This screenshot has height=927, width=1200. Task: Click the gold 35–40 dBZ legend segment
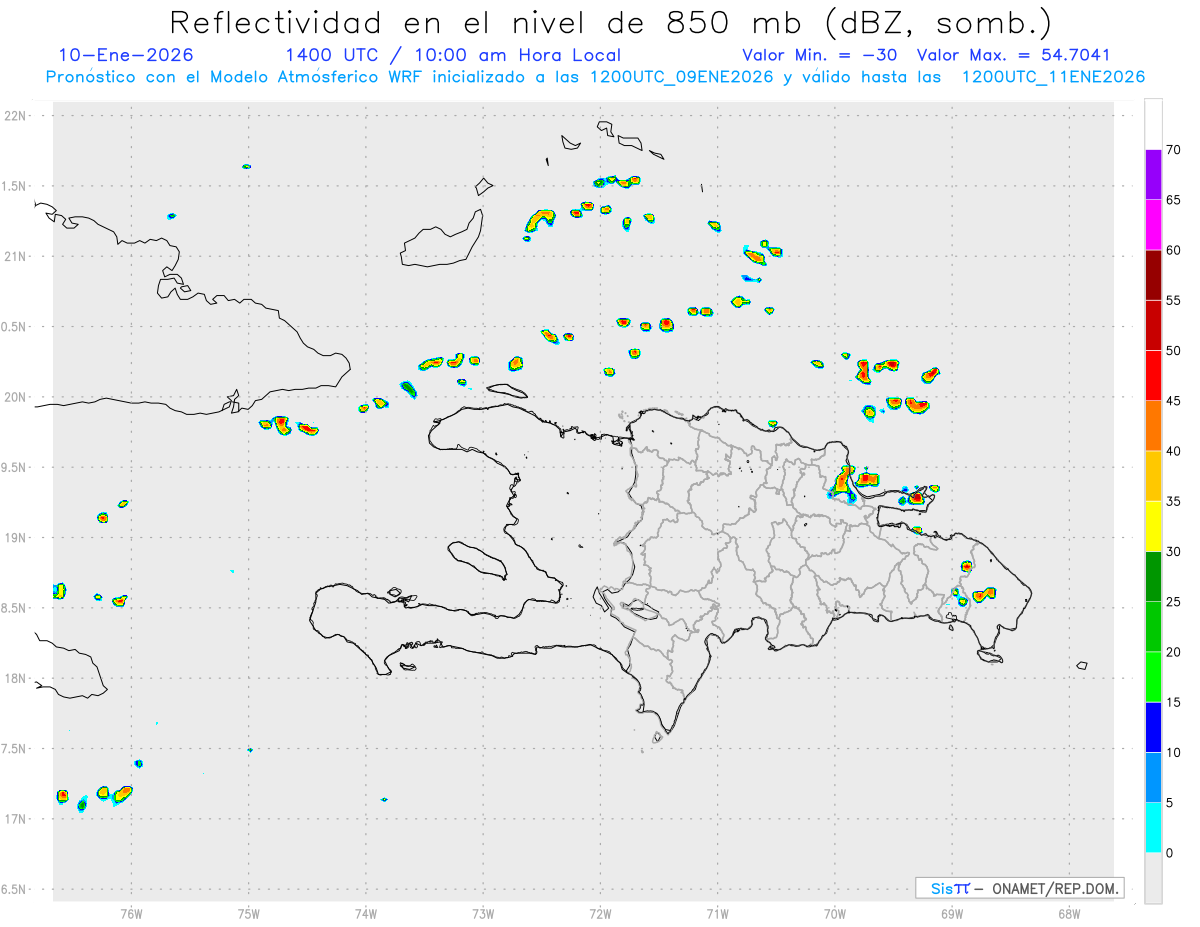tap(1153, 476)
